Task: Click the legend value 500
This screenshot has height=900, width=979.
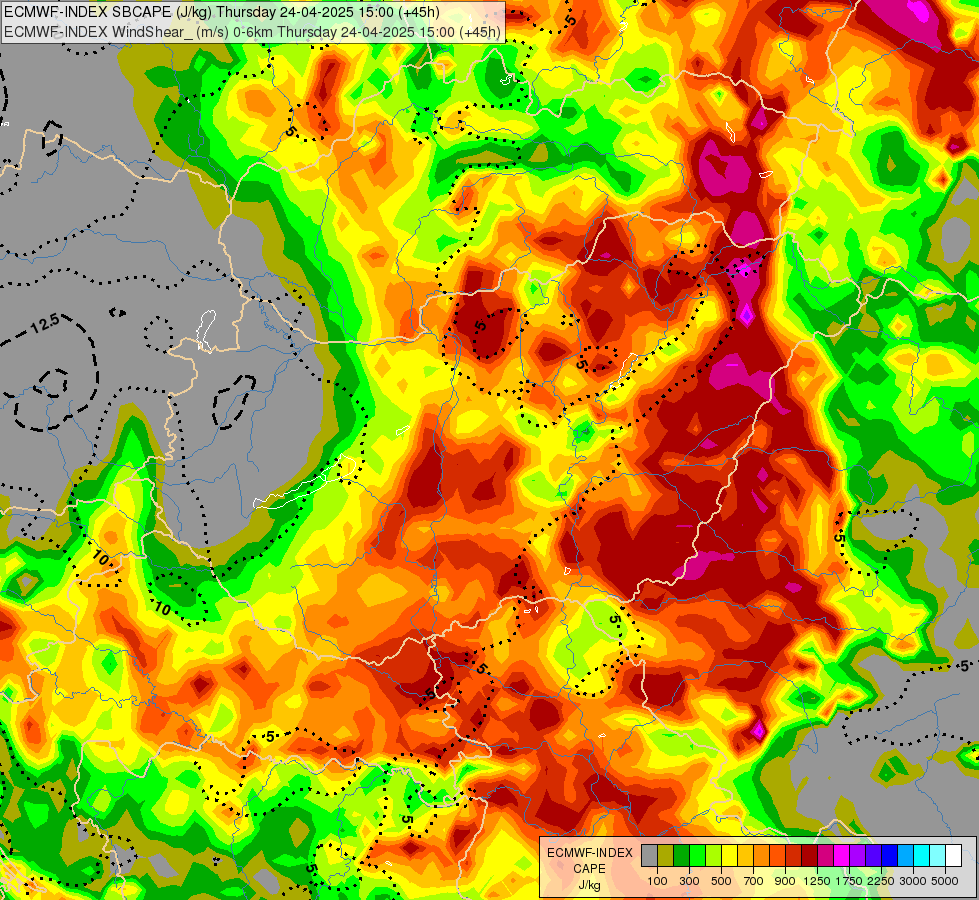Action: click(721, 881)
